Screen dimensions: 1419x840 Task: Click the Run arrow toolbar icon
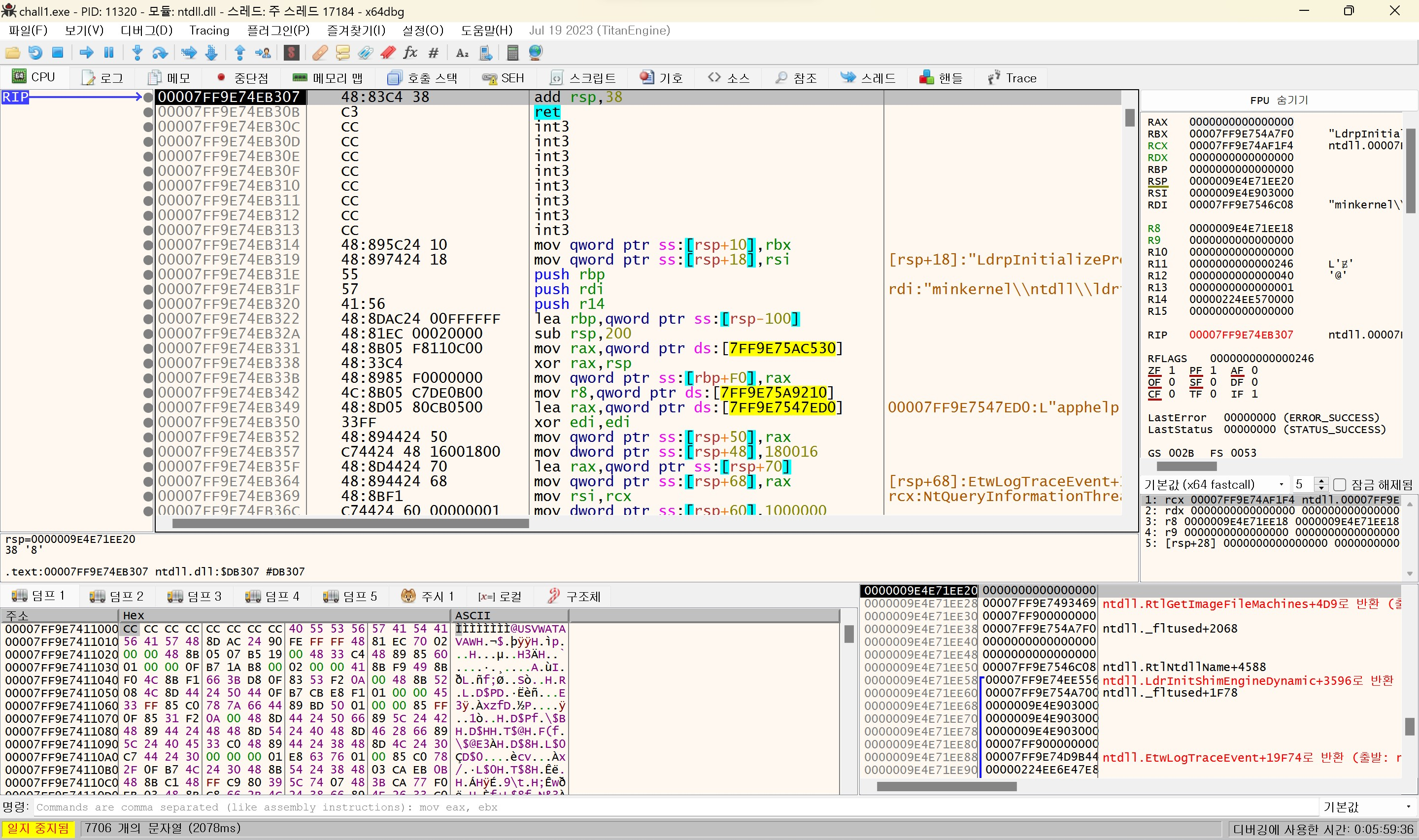point(87,53)
